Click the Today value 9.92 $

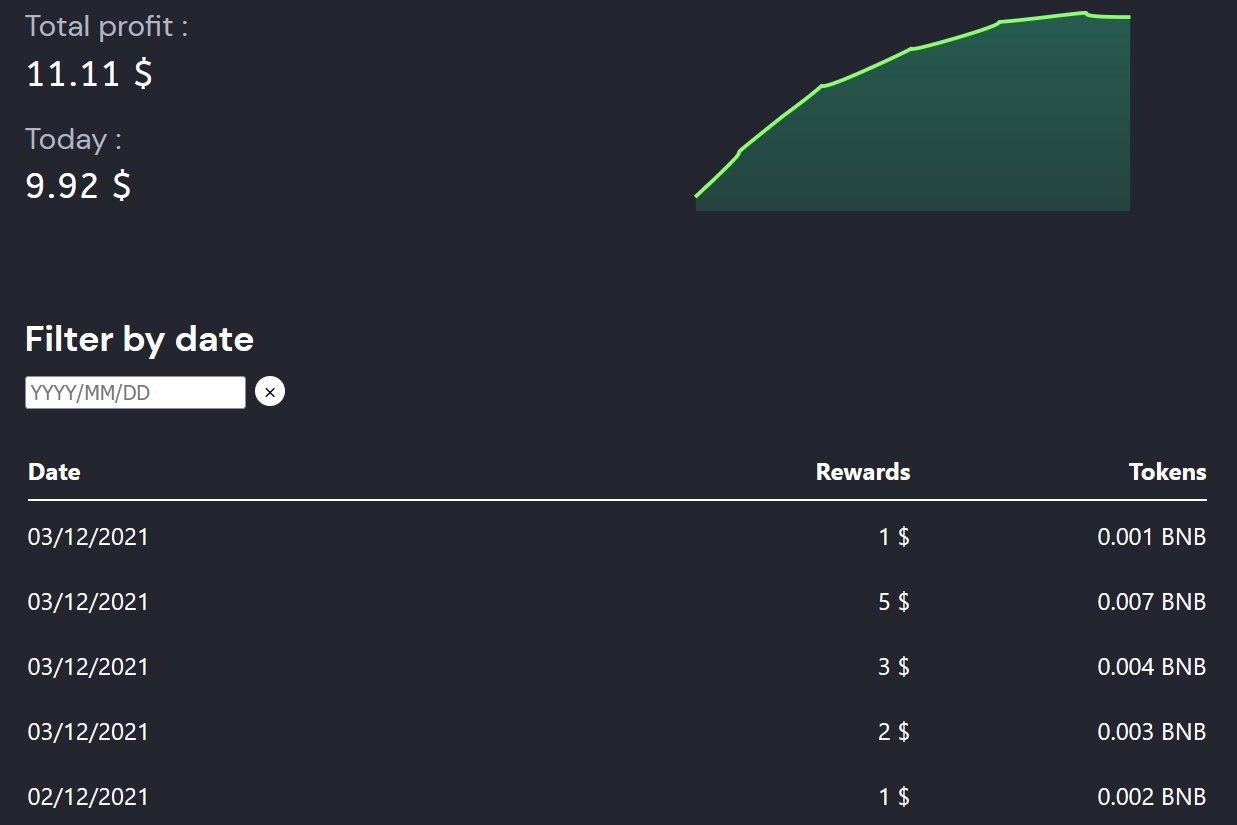tap(78, 185)
